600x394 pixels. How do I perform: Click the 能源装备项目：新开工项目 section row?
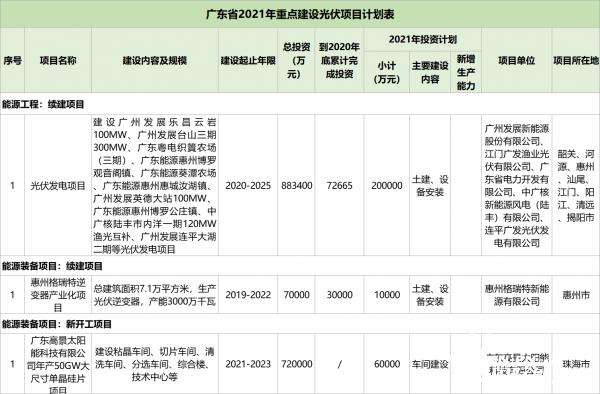tap(300, 324)
